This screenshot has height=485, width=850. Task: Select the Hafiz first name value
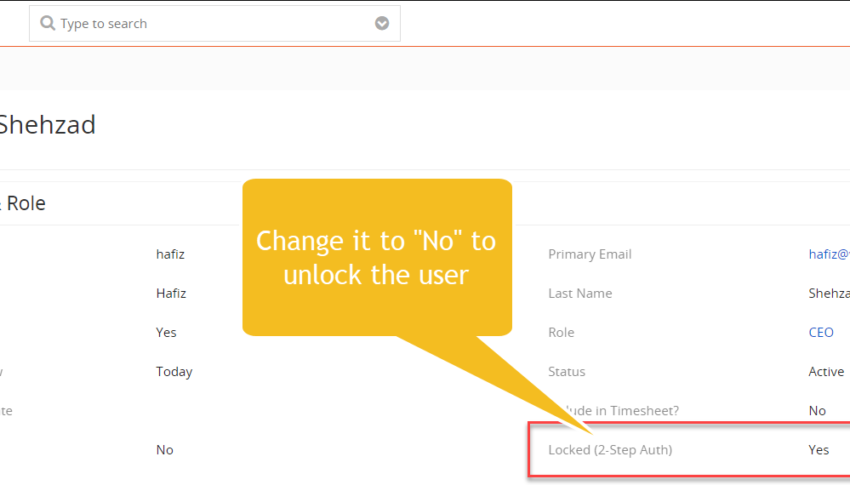[x=171, y=293]
